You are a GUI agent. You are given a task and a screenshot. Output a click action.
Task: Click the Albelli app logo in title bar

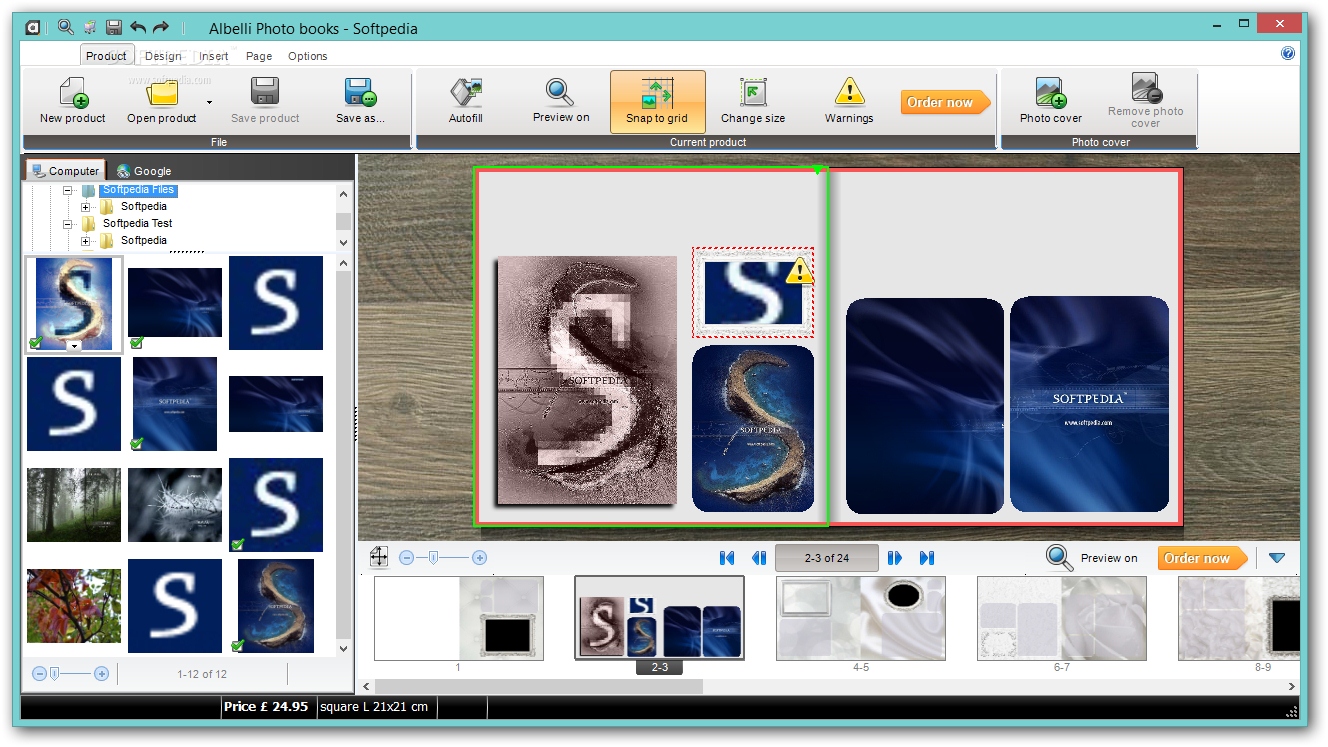[33, 28]
